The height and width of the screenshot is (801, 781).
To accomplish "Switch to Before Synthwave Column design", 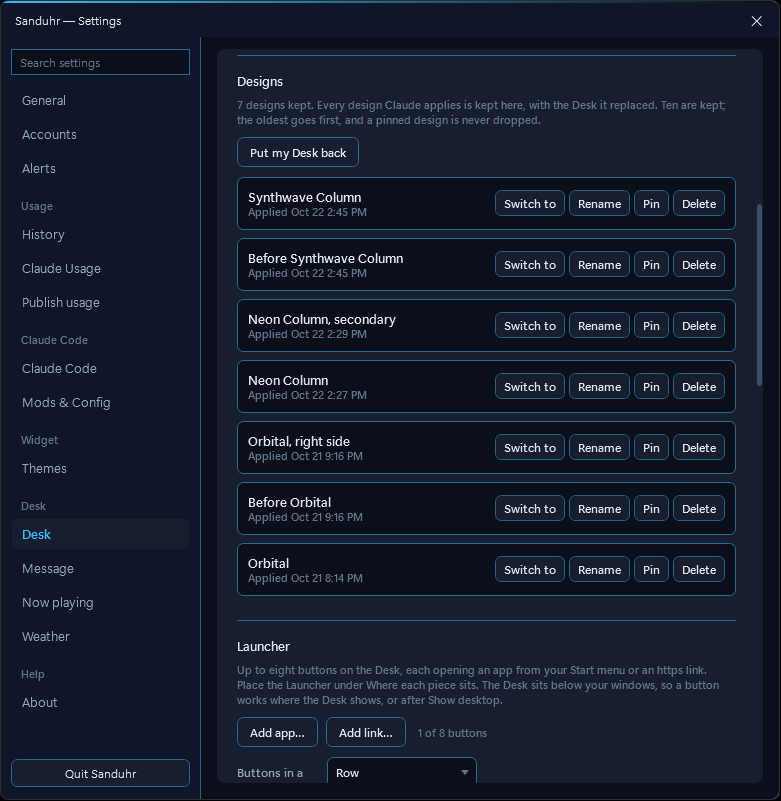I will 530,265.
